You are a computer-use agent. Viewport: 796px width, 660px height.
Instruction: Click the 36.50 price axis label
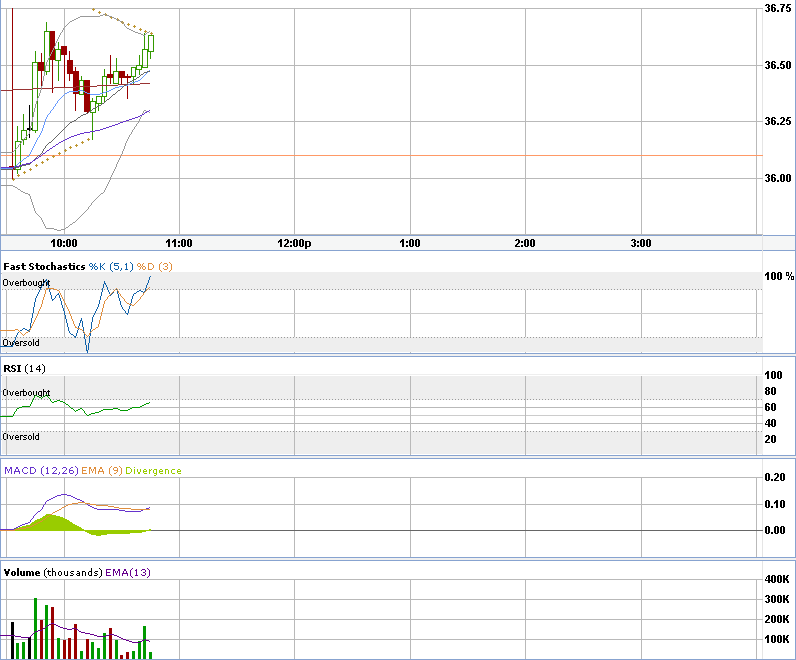[778, 65]
